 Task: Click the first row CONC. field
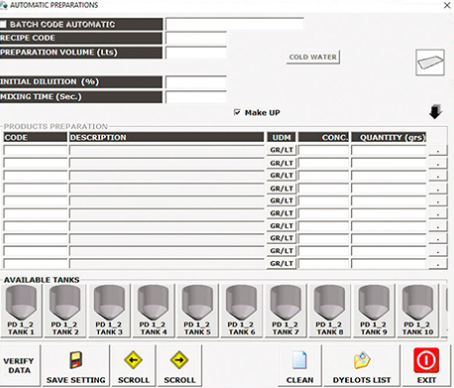(323, 151)
